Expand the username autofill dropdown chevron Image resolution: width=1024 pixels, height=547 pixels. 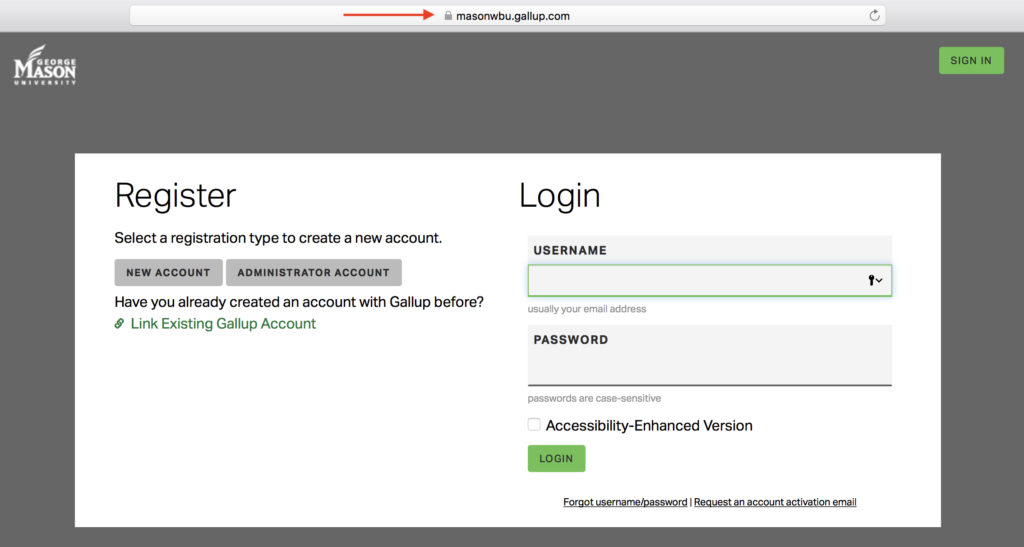[x=879, y=281]
